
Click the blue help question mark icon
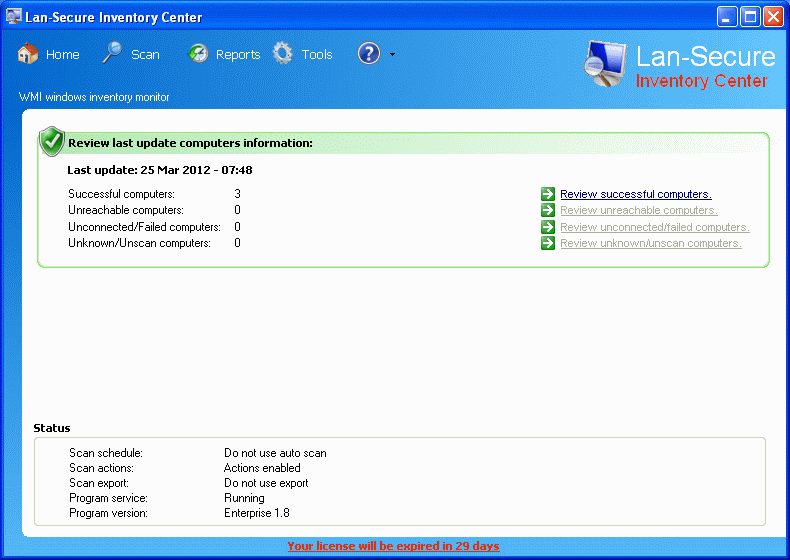(x=369, y=53)
